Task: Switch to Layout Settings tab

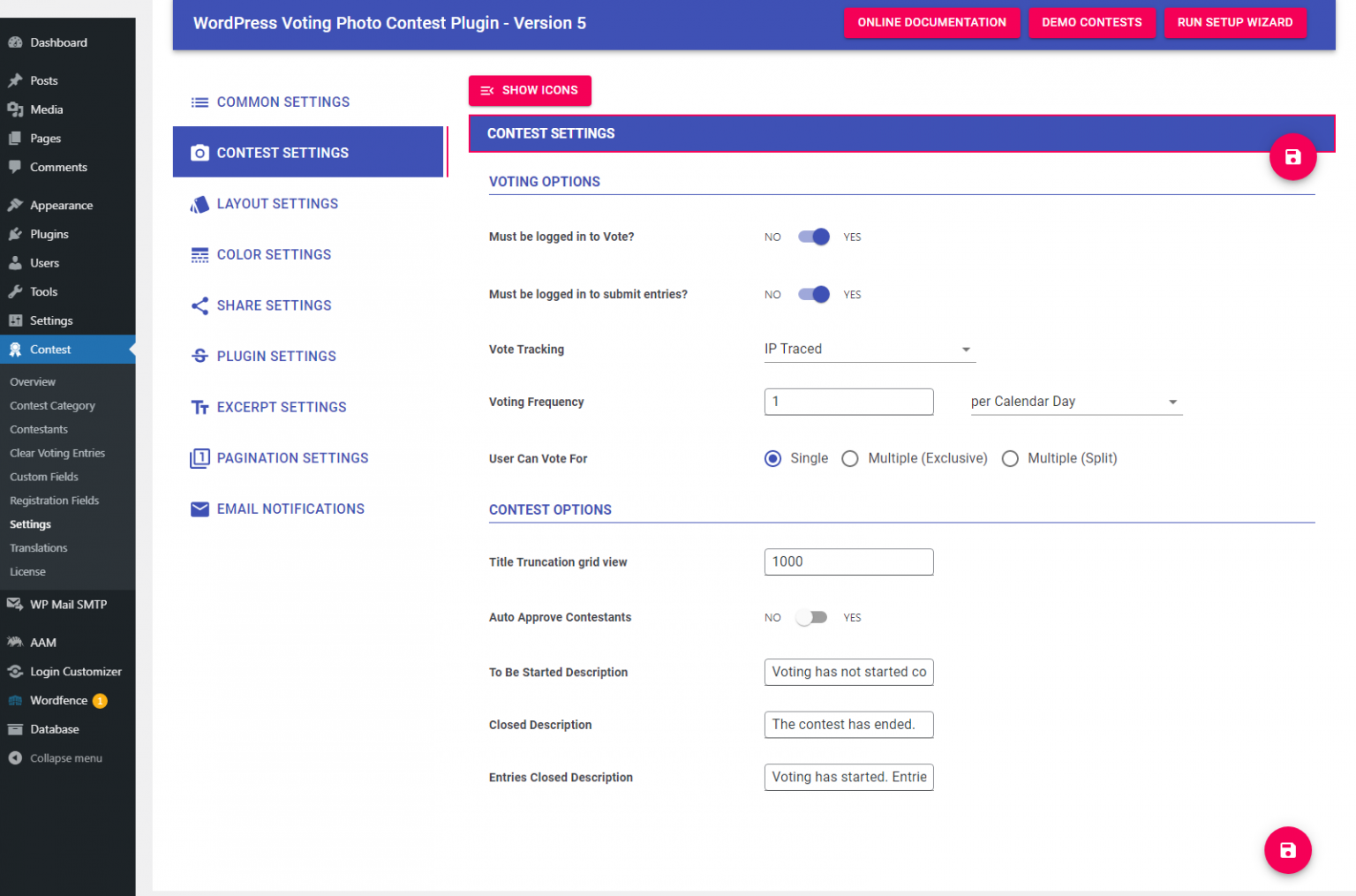Action: tap(308, 204)
